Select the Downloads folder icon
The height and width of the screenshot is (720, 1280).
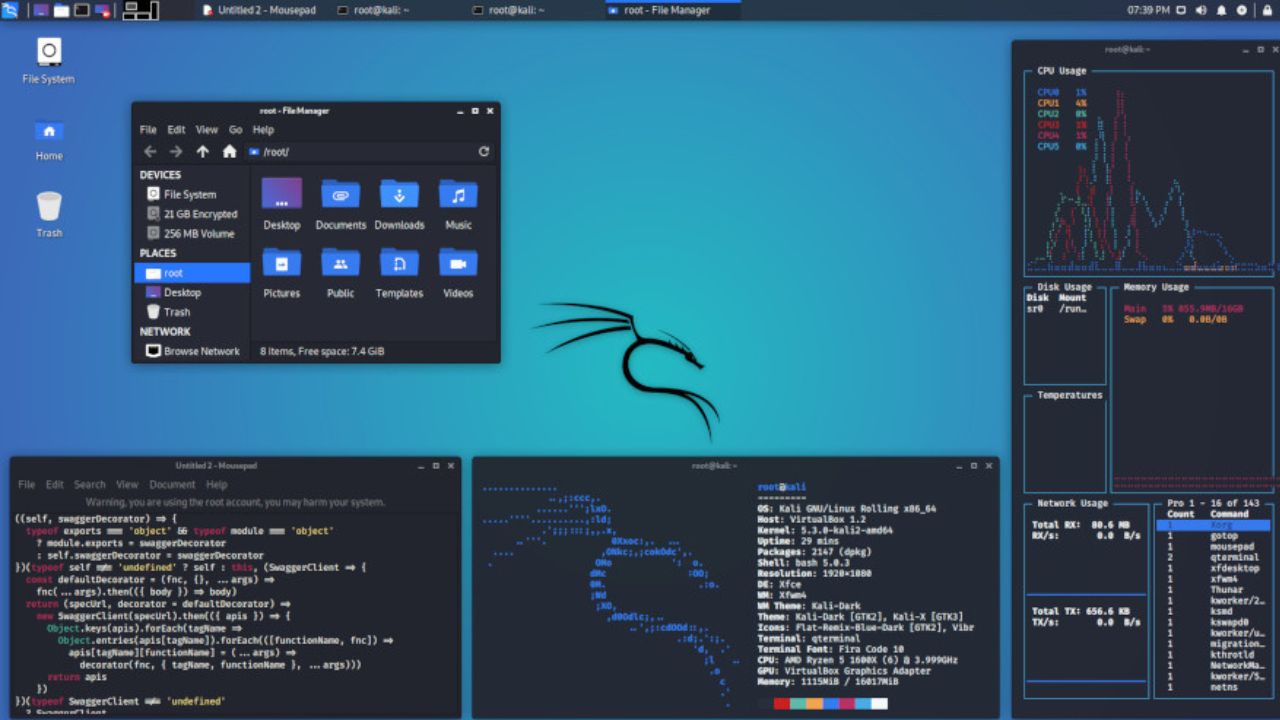coord(400,204)
